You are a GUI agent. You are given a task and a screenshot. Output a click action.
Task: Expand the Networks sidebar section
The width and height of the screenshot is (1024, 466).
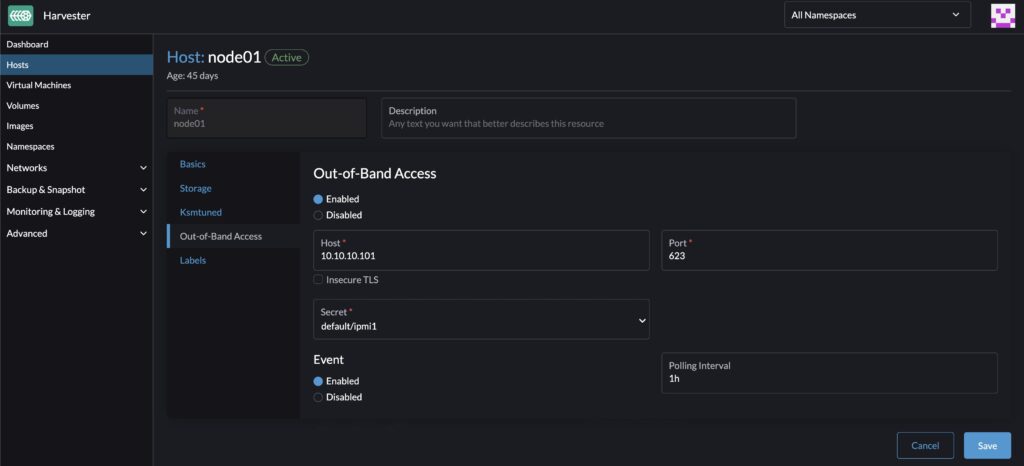pos(75,168)
